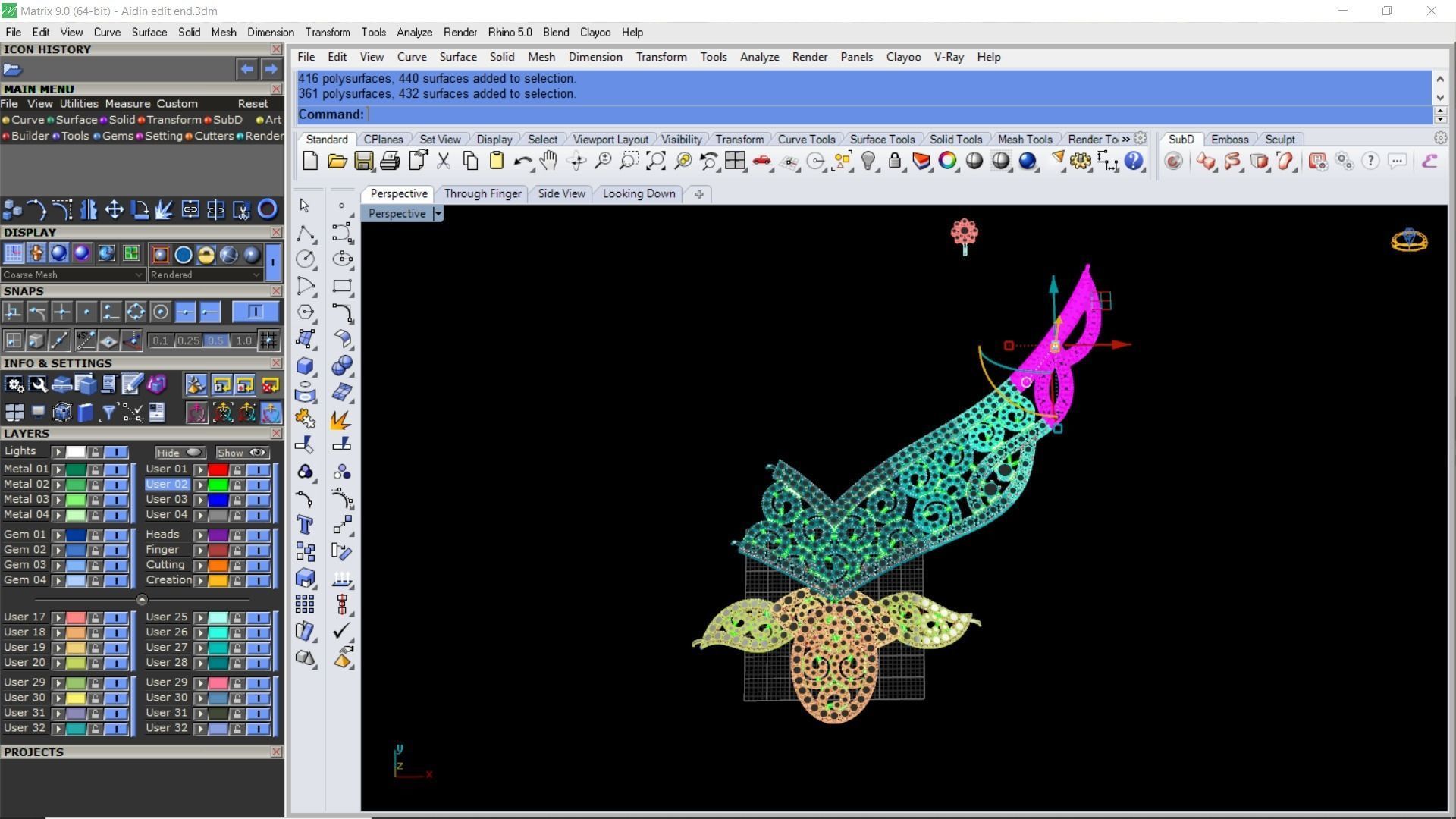Image resolution: width=1456 pixels, height=819 pixels.
Task: Click the Print icon in toolbar
Action: [390, 161]
